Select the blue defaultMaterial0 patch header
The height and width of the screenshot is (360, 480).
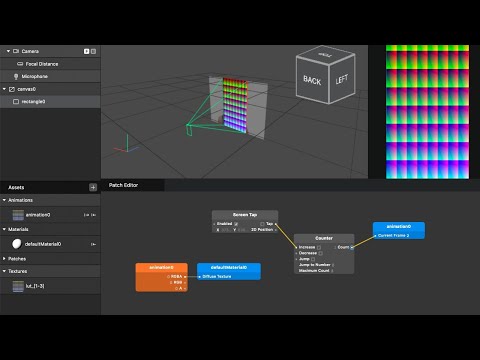[229, 267]
